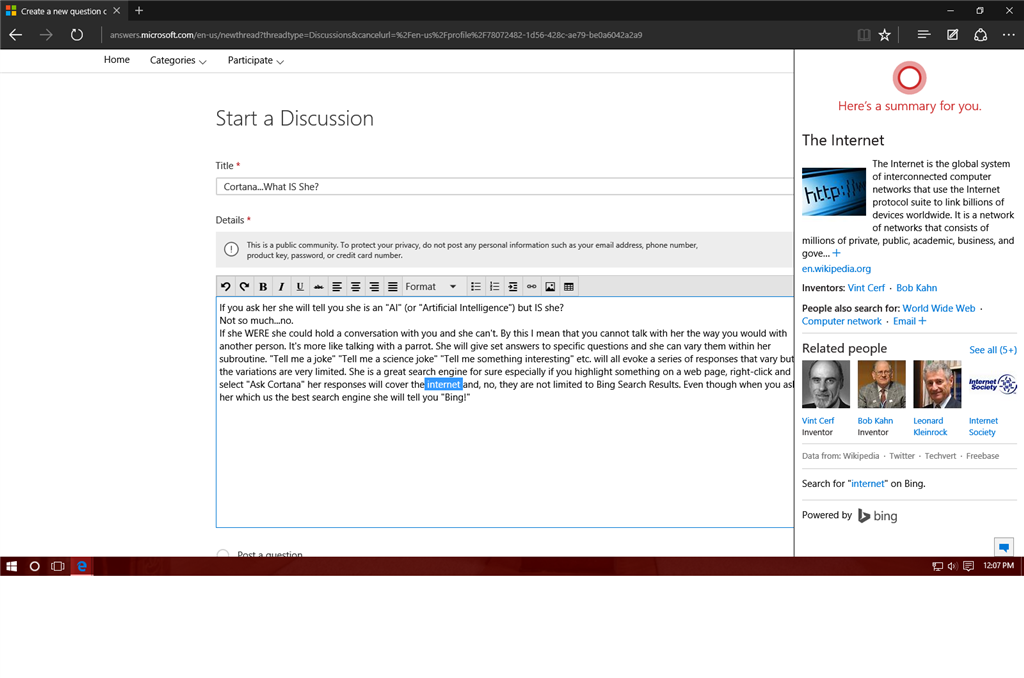Screen dimensions: 1024x678
Task: Justify the paragraph text
Action: point(392,286)
